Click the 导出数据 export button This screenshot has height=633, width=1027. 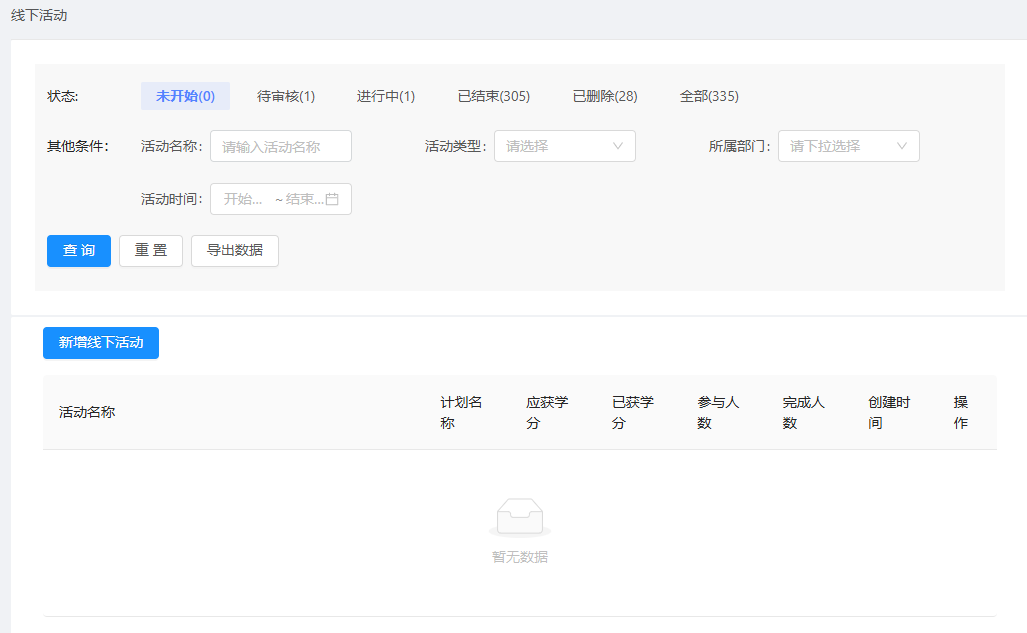coord(235,251)
